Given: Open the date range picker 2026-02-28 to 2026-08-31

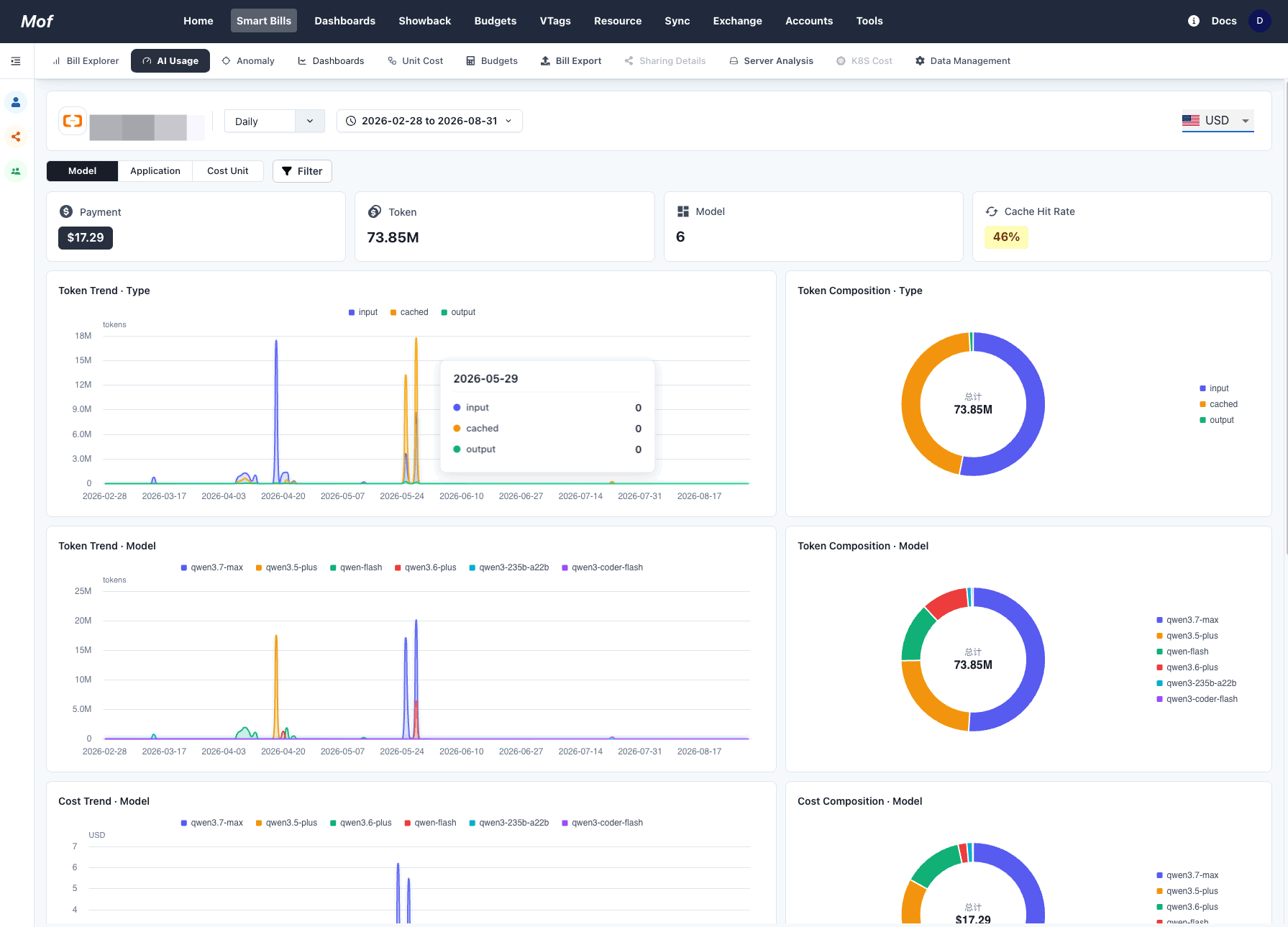Looking at the screenshot, I should pos(429,121).
